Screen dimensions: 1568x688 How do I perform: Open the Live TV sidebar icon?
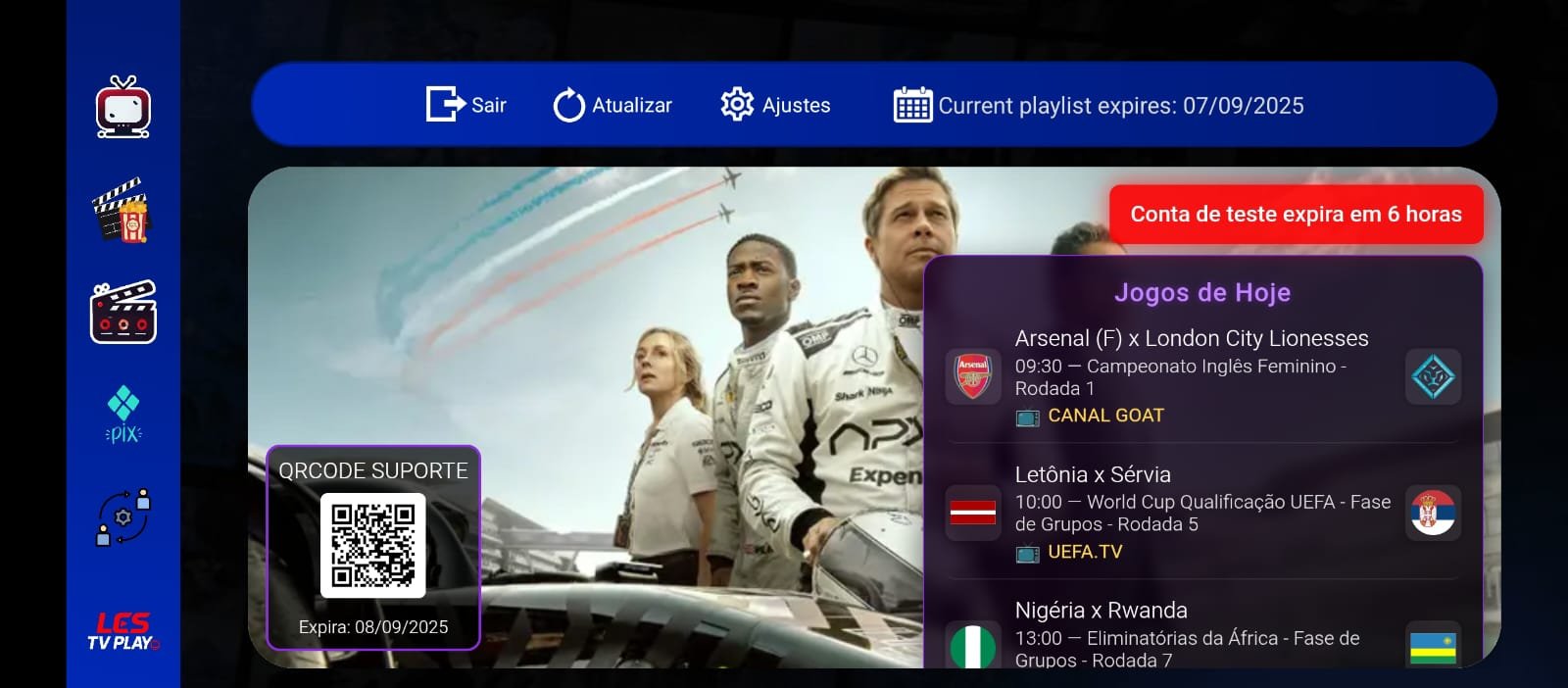122,108
